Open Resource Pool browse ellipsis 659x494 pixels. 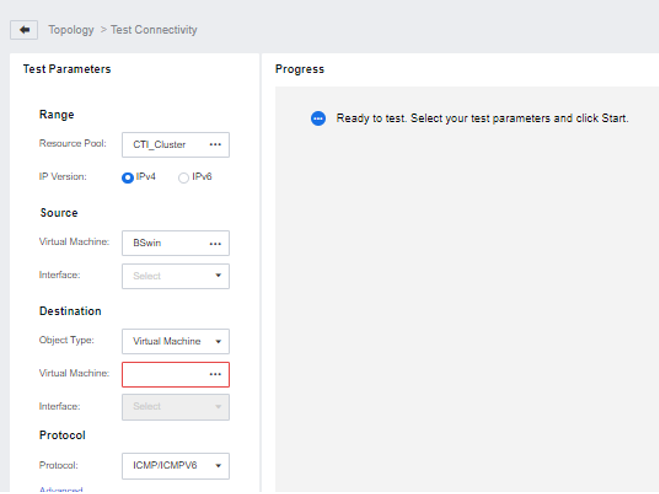click(x=215, y=145)
